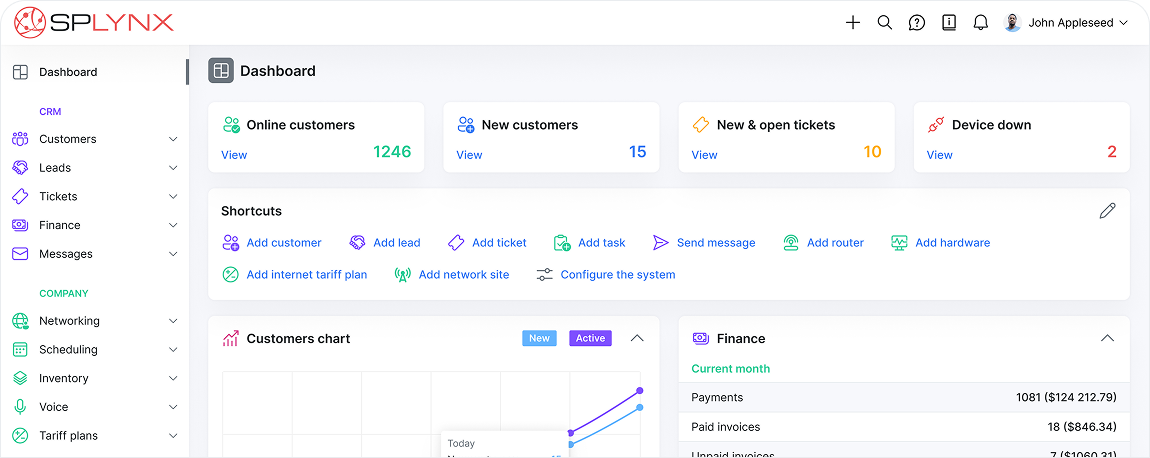
Task: Click the Device down plug icon
Action: click(x=936, y=125)
